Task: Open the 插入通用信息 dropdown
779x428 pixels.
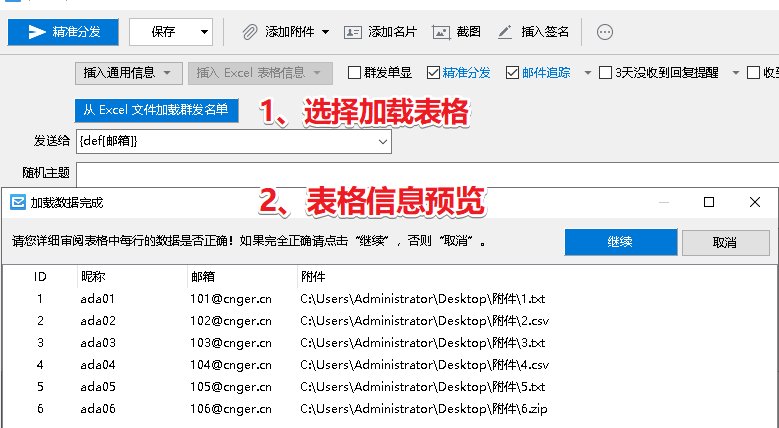Action: click(129, 73)
